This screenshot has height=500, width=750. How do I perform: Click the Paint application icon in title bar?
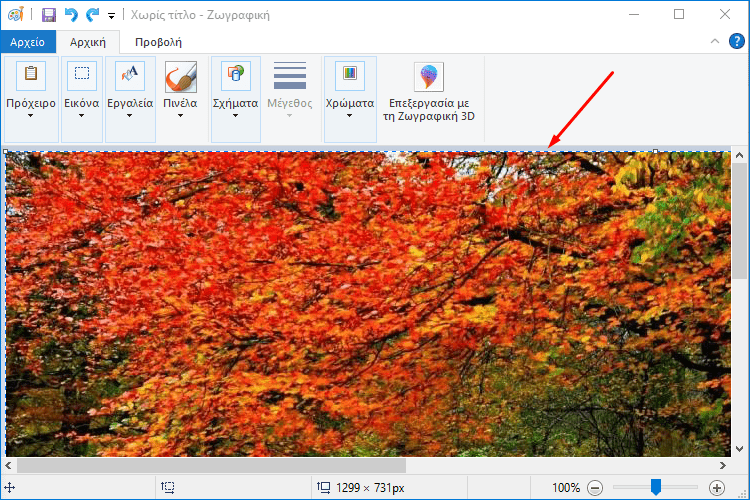[16, 14]
